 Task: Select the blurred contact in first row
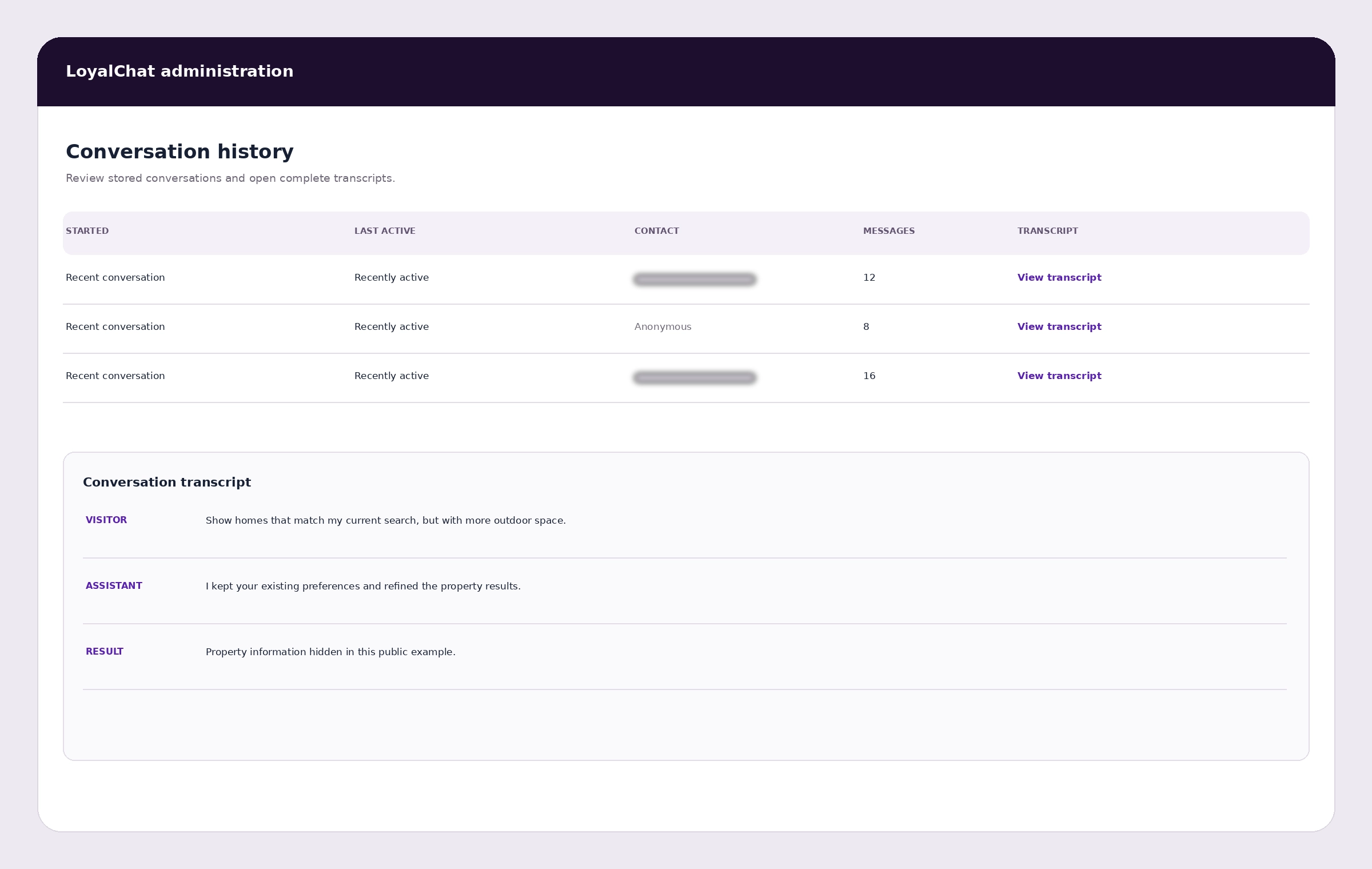tap(695, 279)
